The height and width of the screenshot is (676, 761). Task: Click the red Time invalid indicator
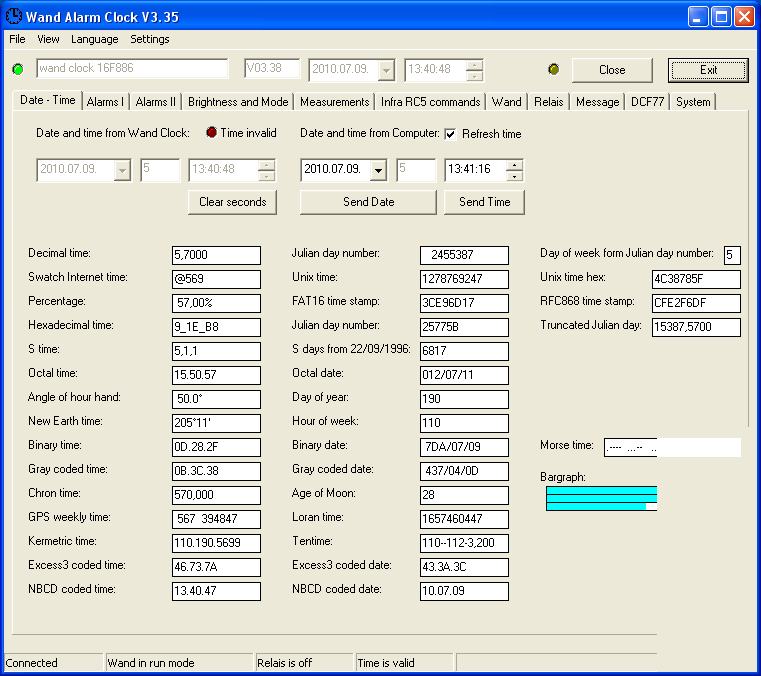[x=211, y=132]
